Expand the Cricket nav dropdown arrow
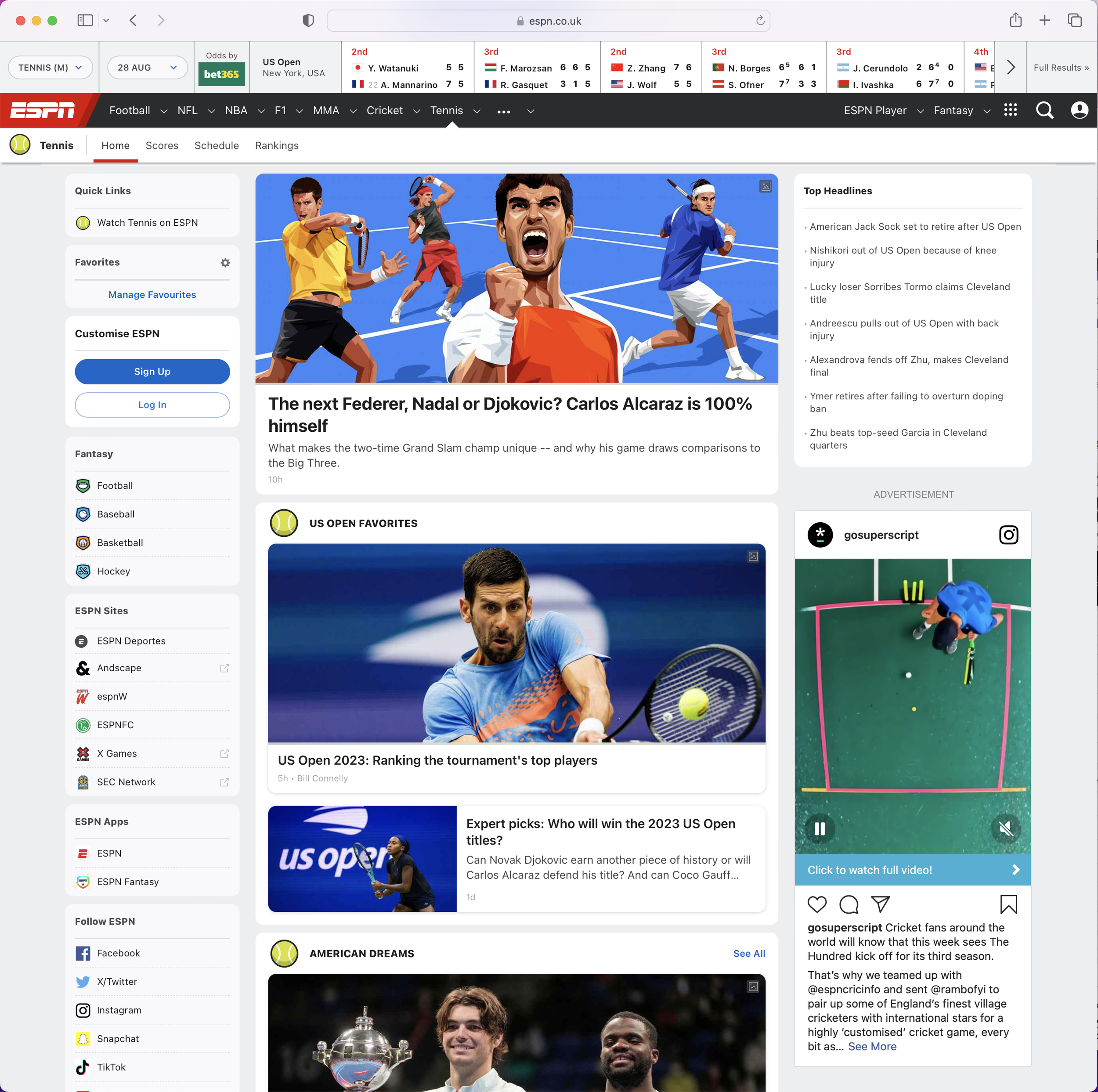 click(416, 111)
